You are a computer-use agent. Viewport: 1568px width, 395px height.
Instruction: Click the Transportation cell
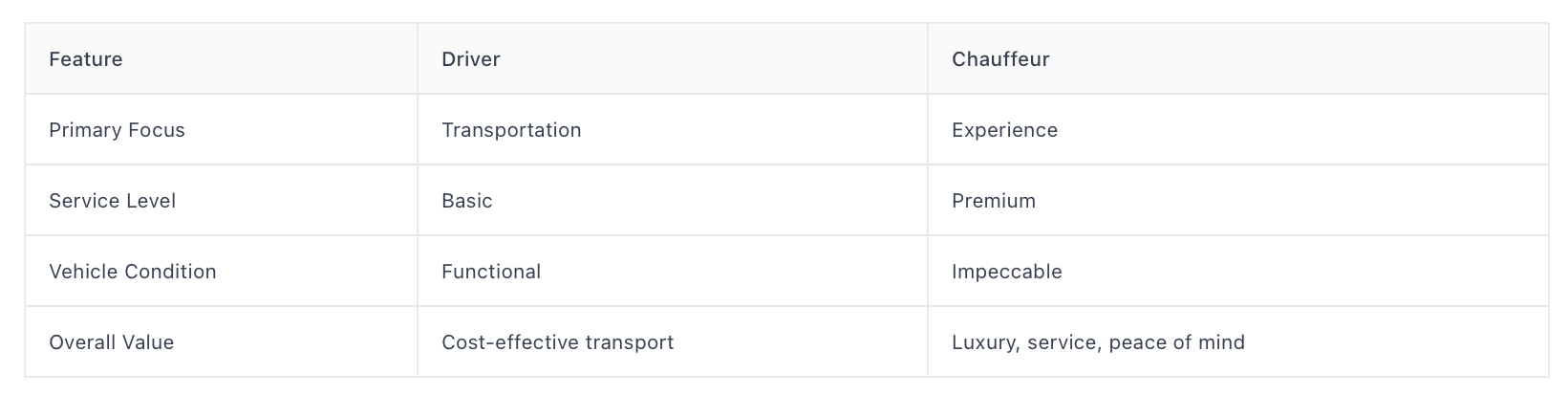tap(673, 130)
